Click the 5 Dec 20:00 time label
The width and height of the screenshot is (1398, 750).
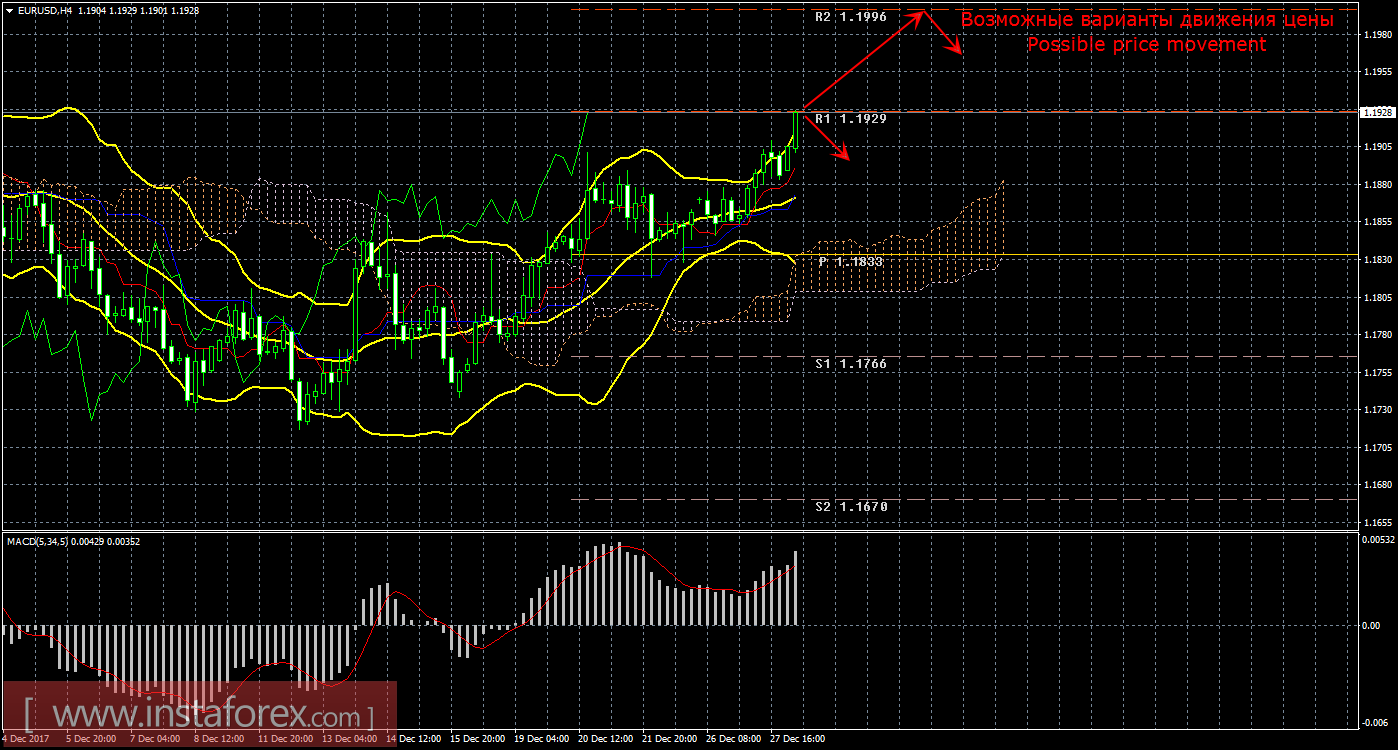tap(89, 739)
